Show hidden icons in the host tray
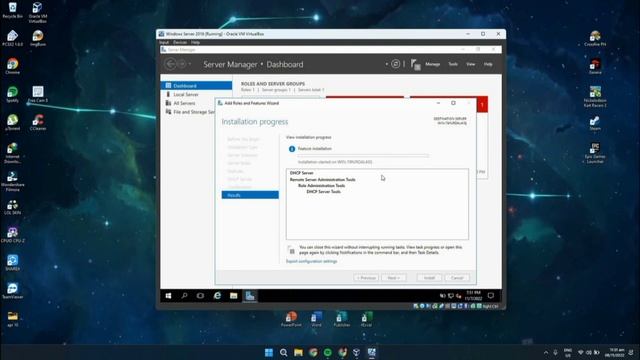 (x=546, y=352)
